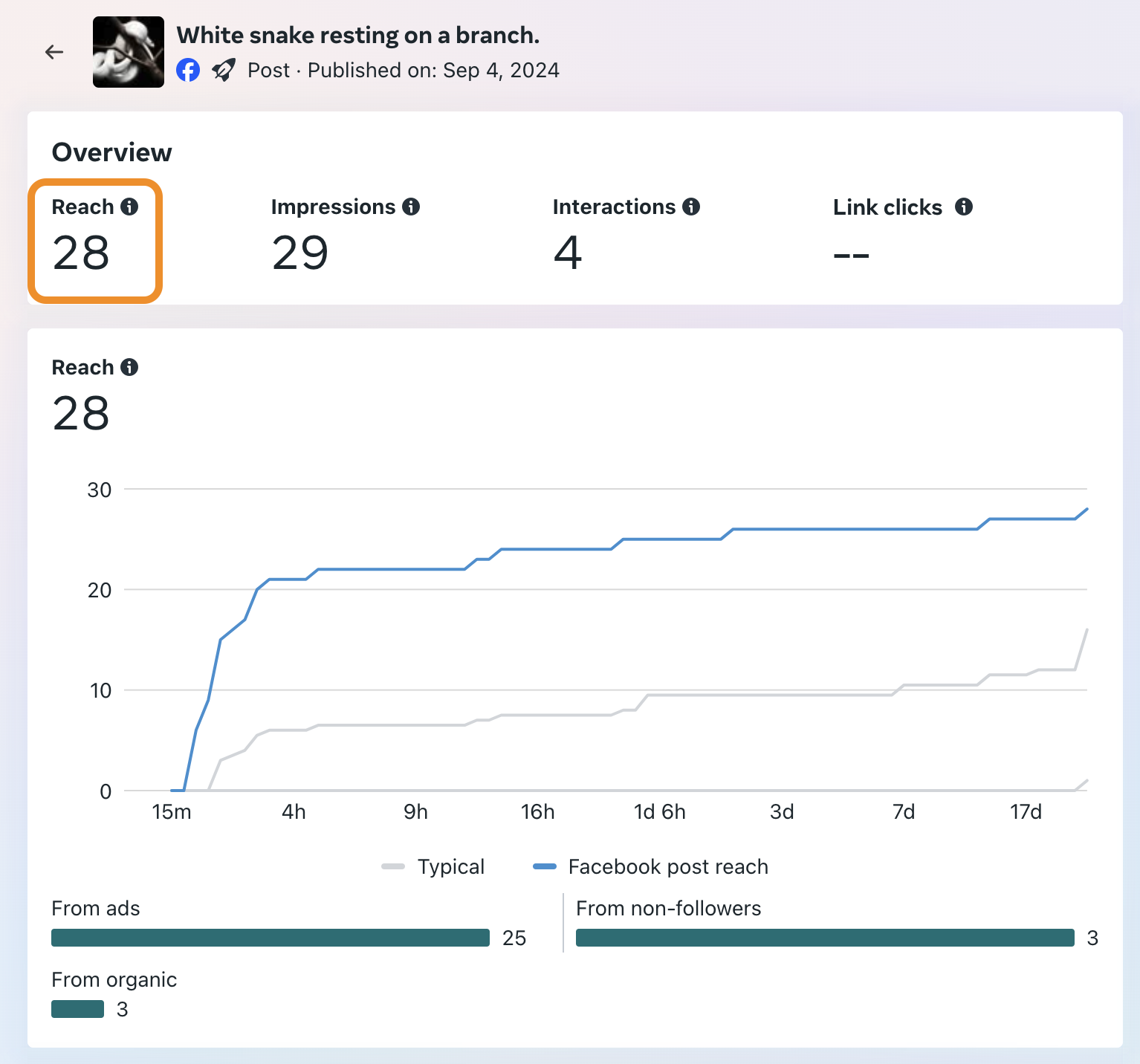Click the '16h' x-axis label
The width and height of the screenshot is (1140, 1064).
pyautogui.click(x=537, y=811)
